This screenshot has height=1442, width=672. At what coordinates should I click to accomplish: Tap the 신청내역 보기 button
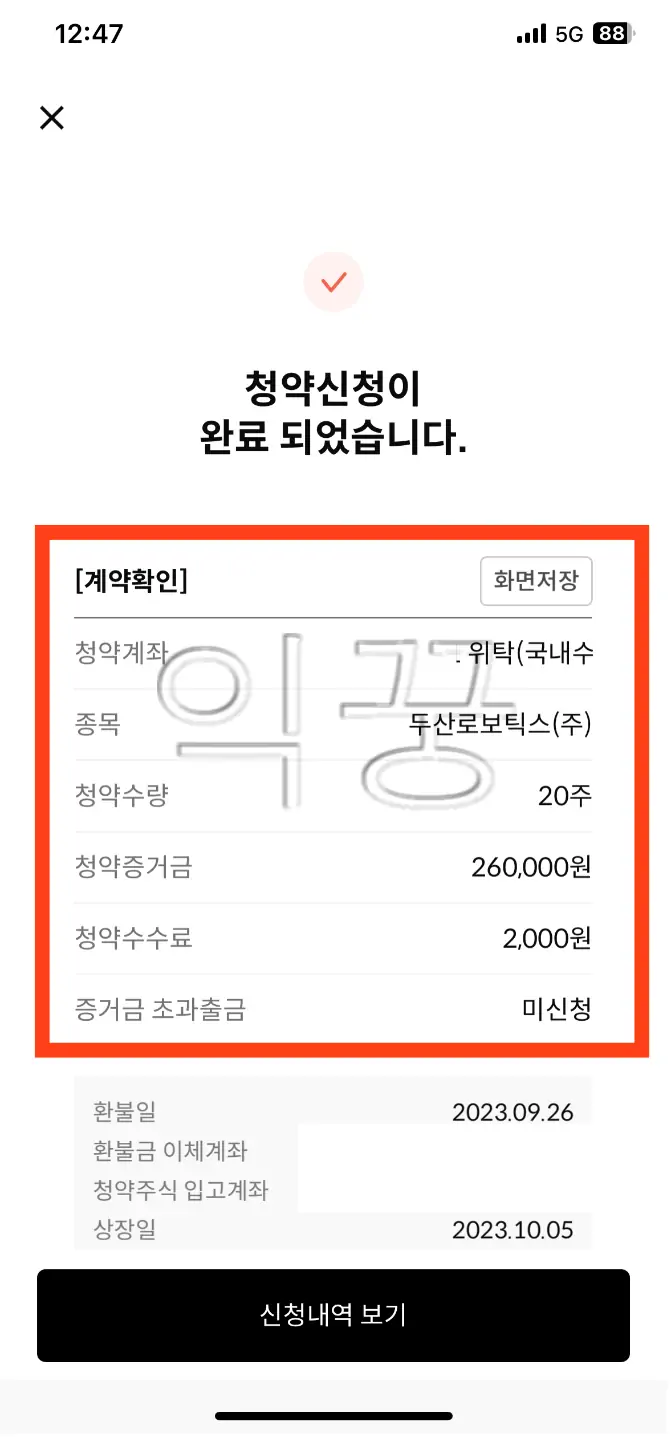pos(334,1315)
